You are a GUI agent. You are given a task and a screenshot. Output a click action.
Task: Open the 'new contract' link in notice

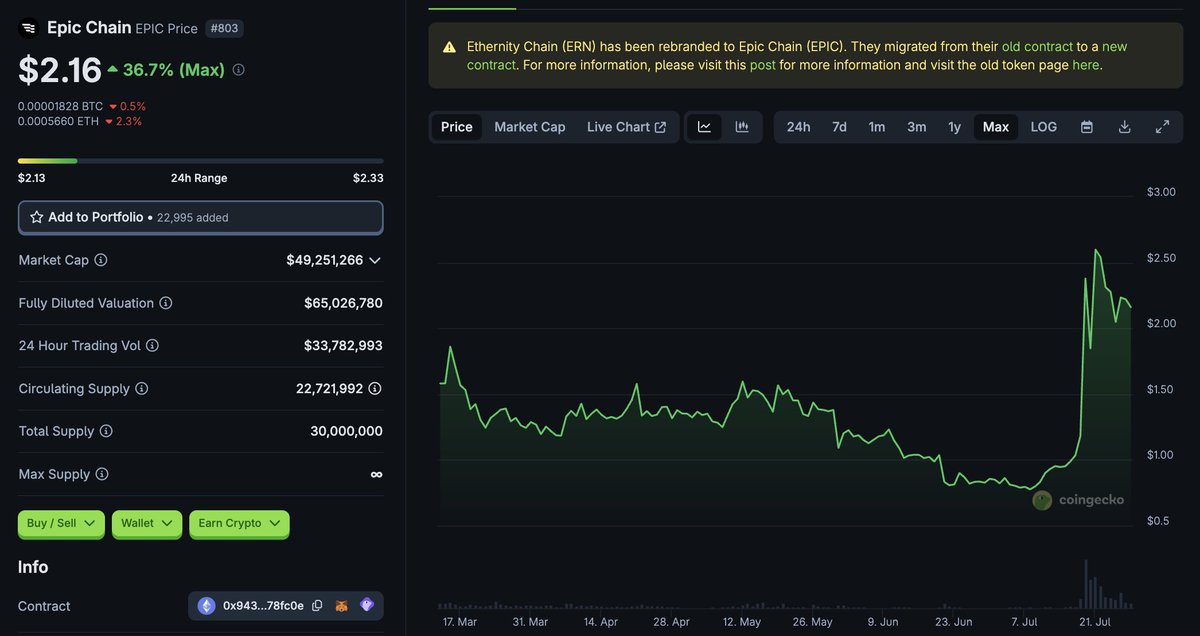(797, 56)
